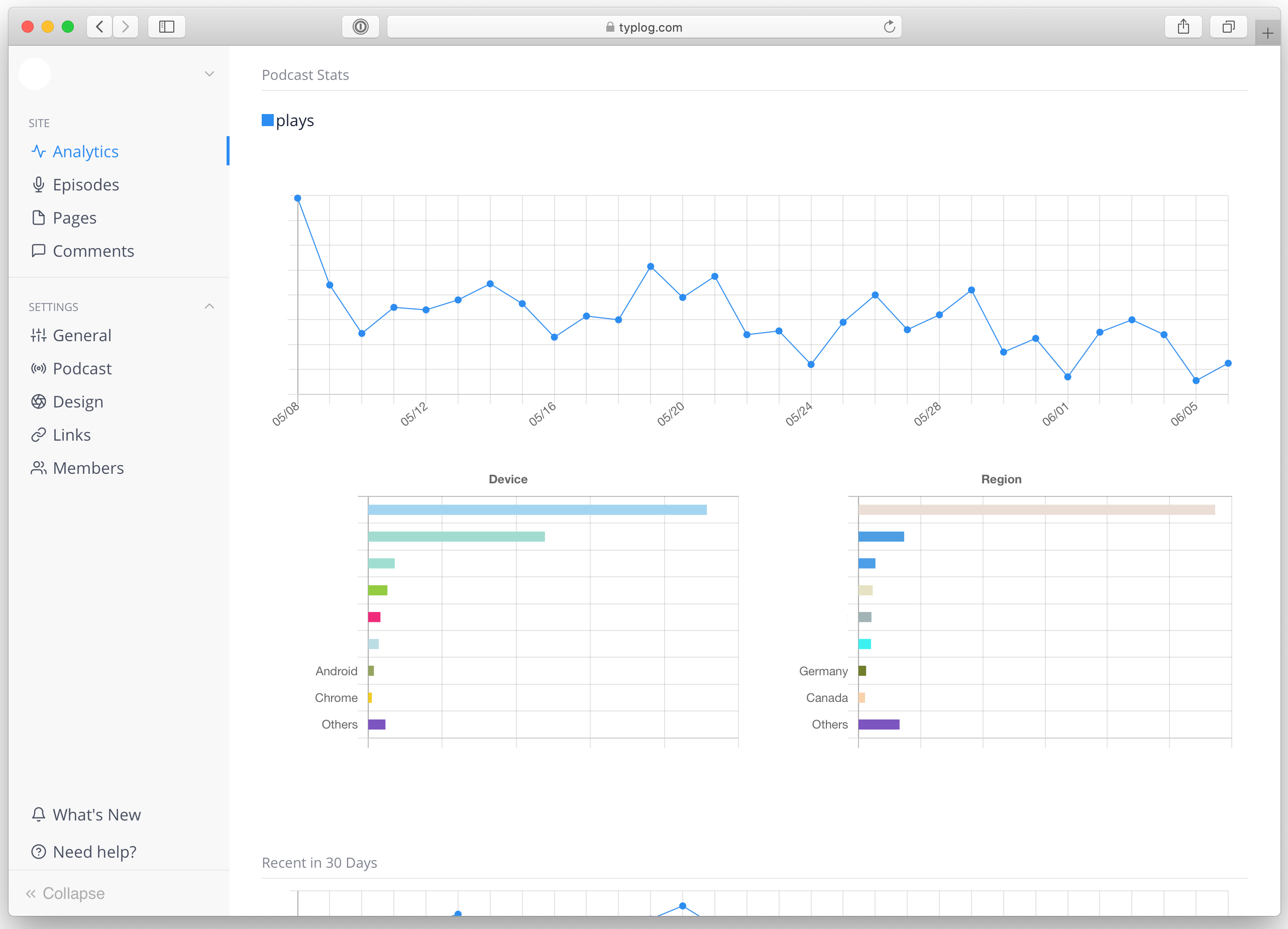
Task: Open a new tab with plus button
Action: click(1267, 33)
